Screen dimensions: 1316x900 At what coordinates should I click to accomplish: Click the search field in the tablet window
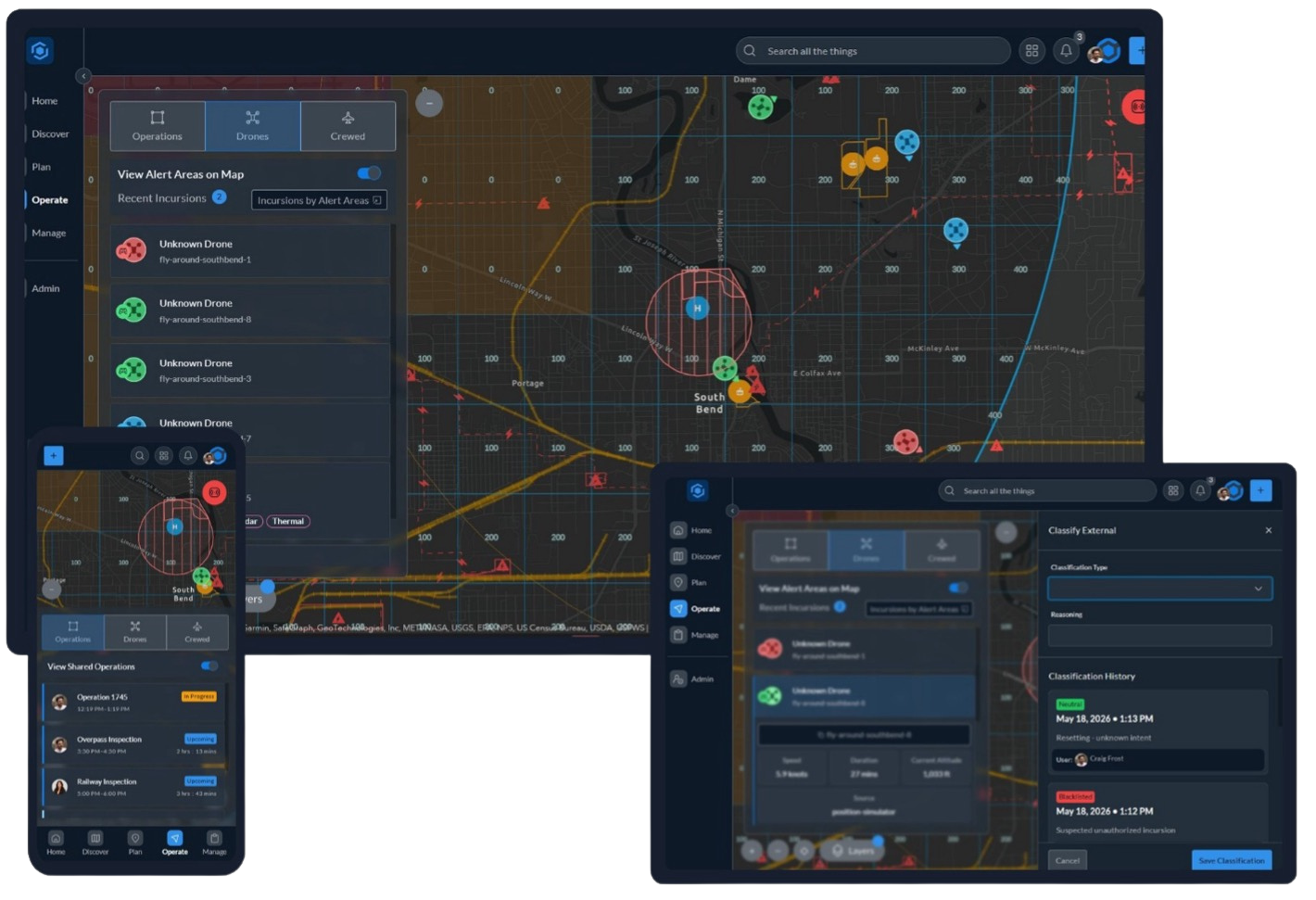point(1047,490)
